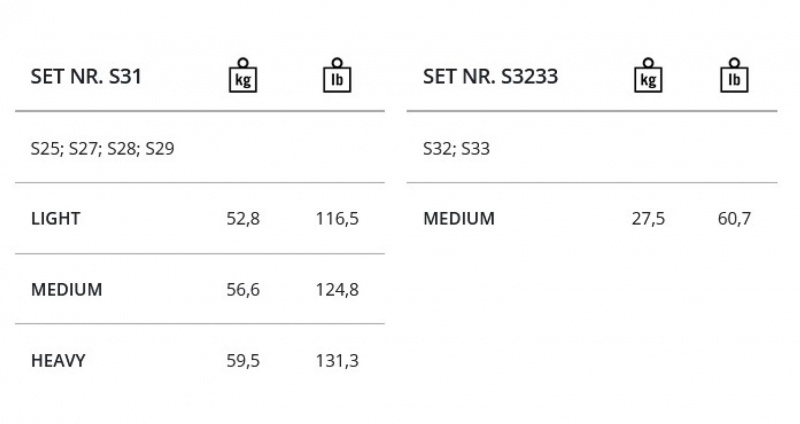Select the MEDIUM row label in S31 table
800x424 pixels.
(67, 290)
